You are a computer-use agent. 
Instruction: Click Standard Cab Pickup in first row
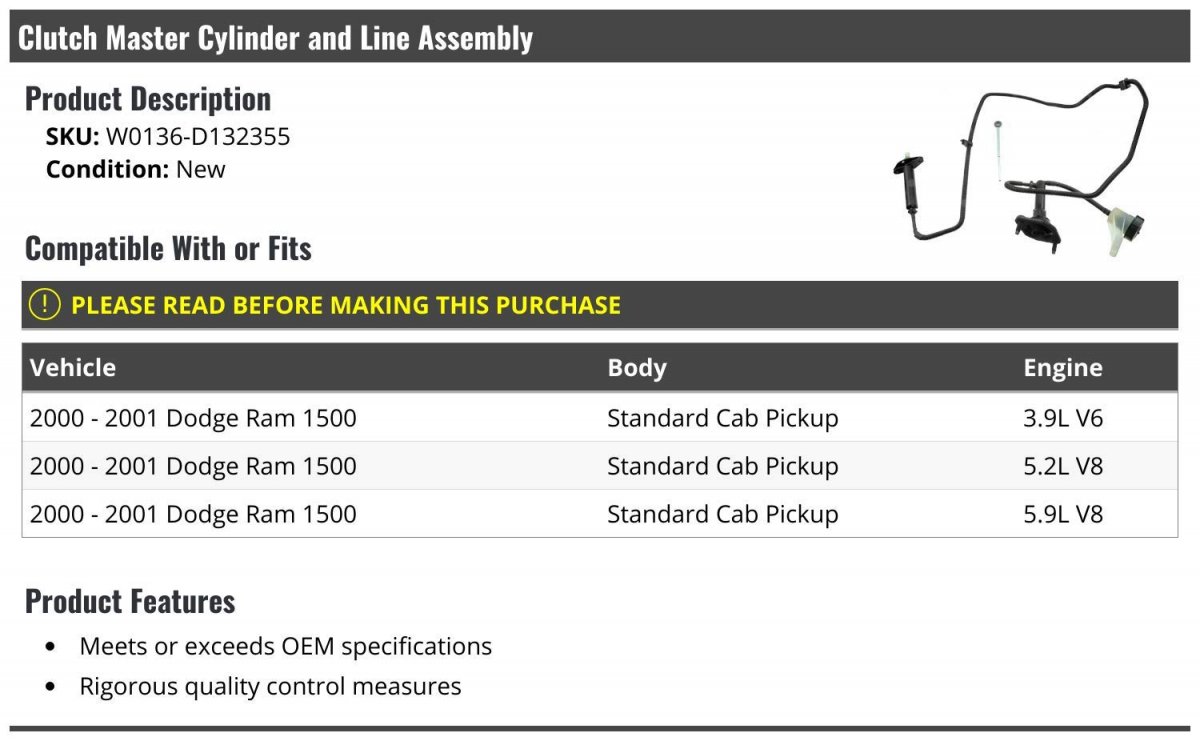[x=723, y=418]
